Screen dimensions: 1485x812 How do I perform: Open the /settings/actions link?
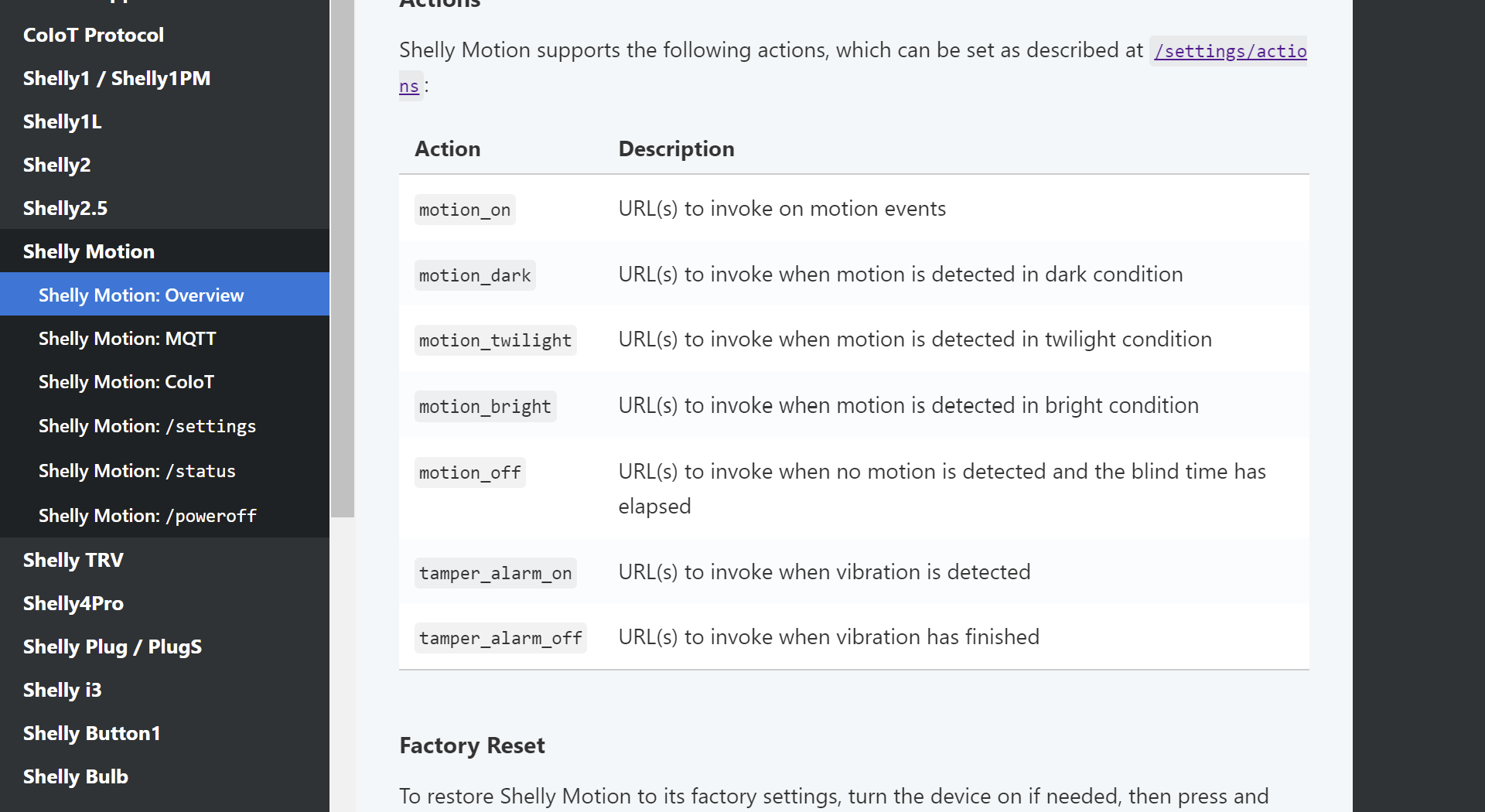coord(1230,52)
